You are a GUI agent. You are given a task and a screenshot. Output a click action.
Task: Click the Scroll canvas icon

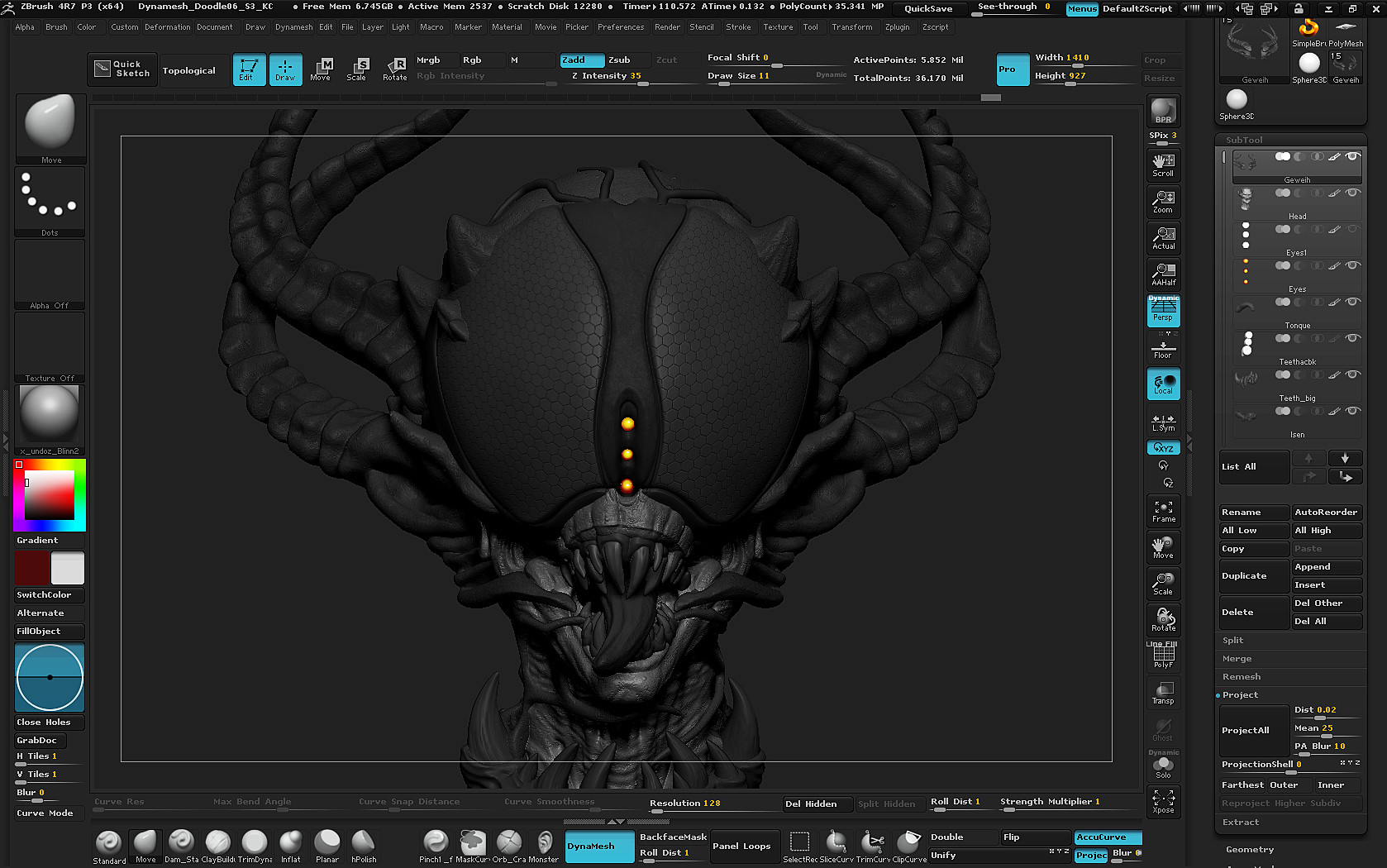[1163, 165]
